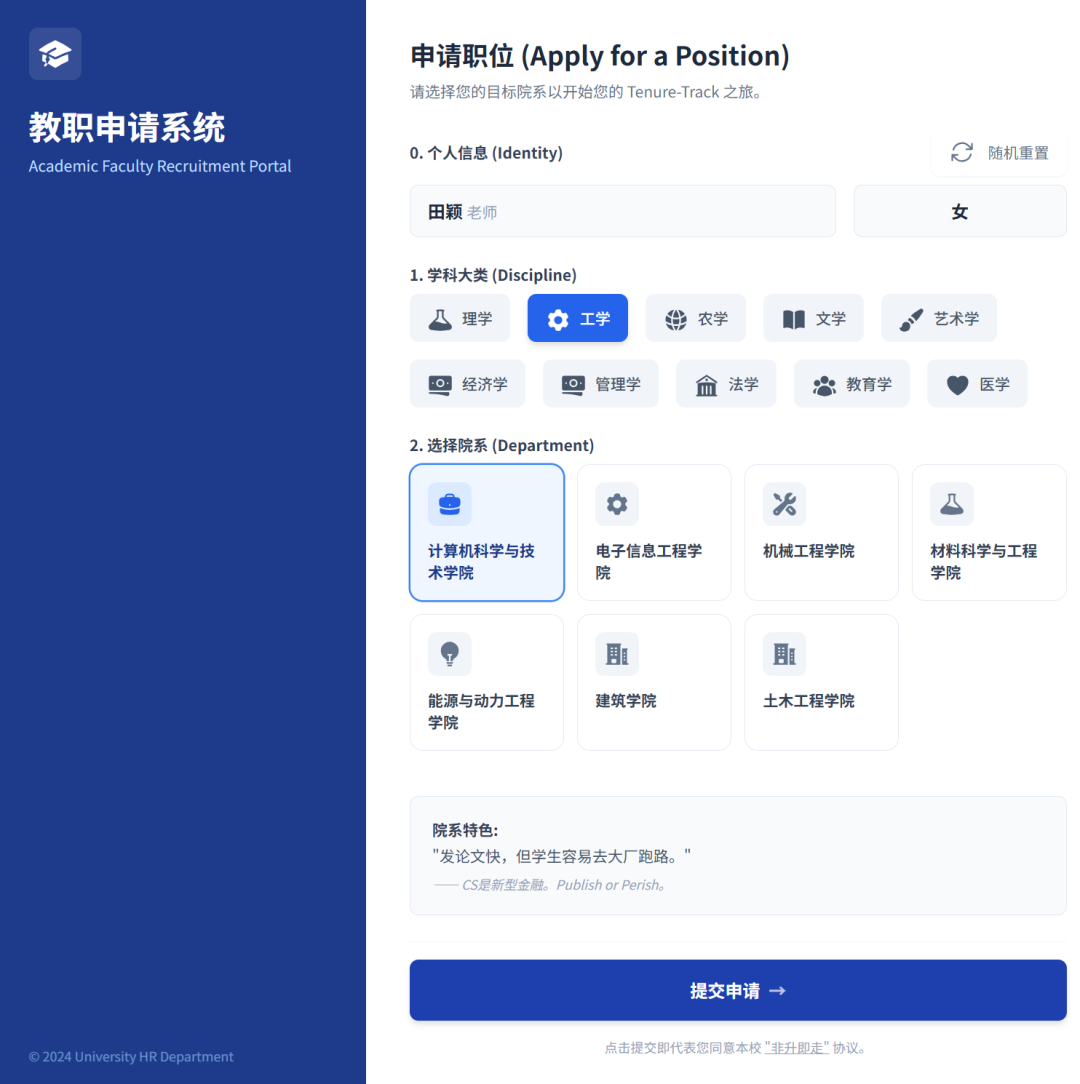This screenshot has height=1084, width=1080.
Task: Click the name field showing 田颖 老师
Action: (622, 212)
